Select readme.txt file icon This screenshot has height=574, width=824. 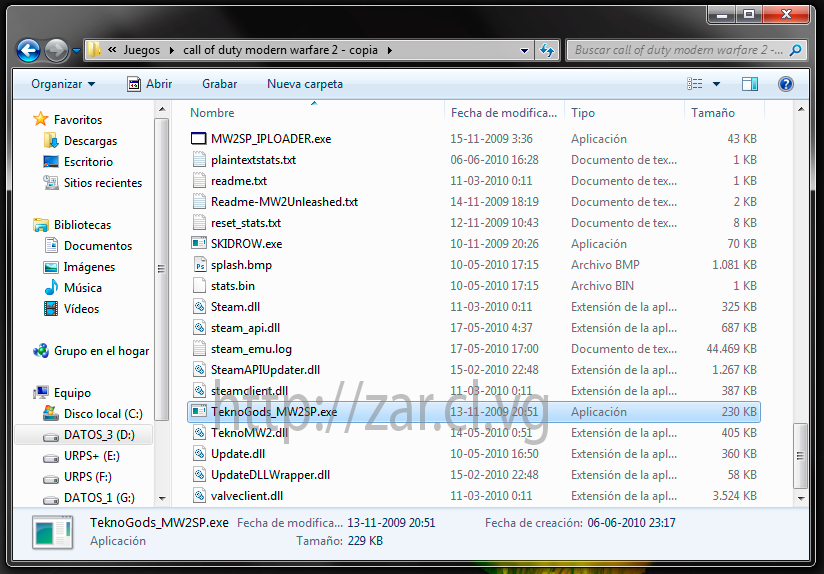coord(199,181)
